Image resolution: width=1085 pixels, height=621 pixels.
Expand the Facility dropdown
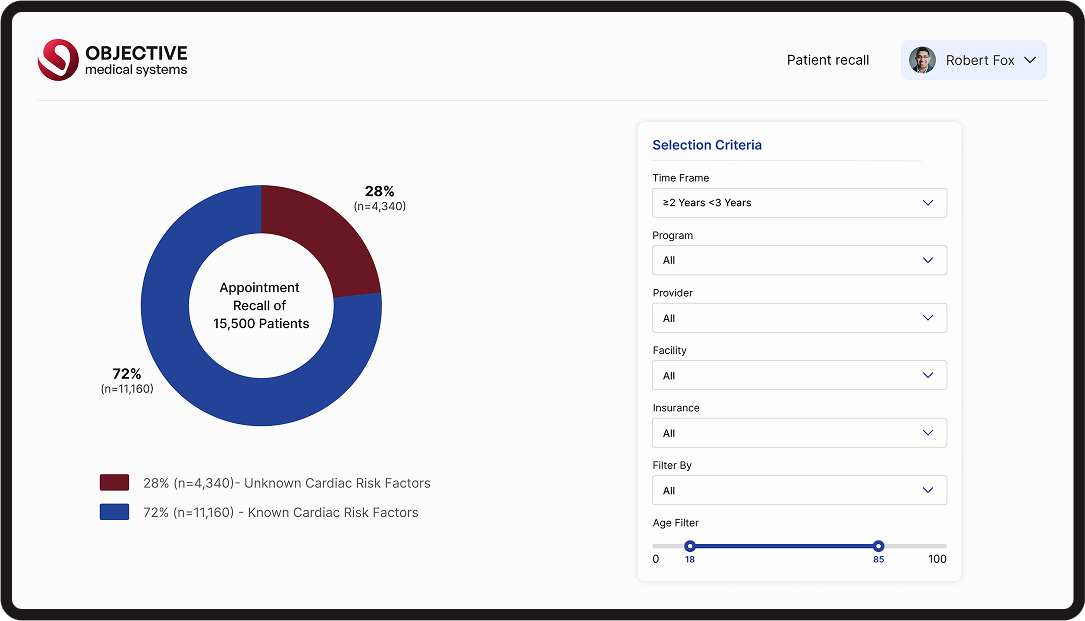[x=798, y=376]
